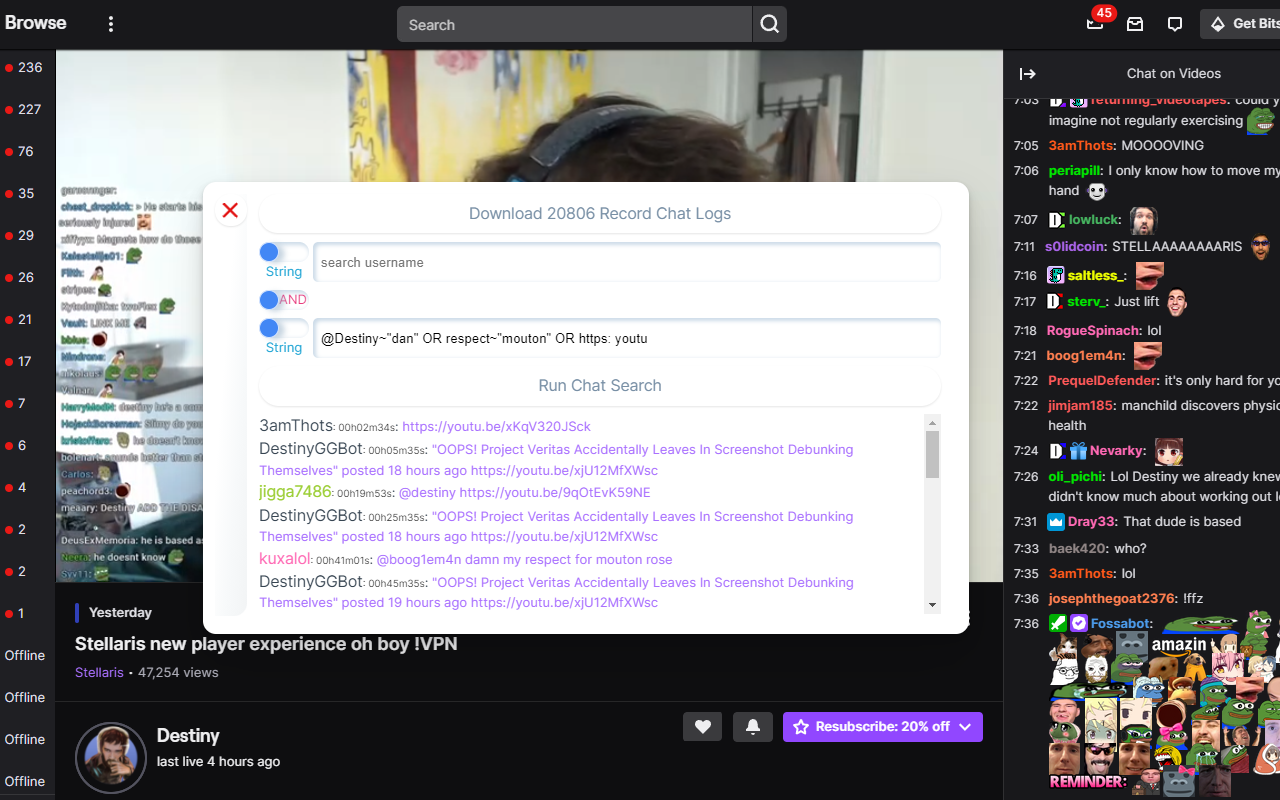Click RogueSpinach username in chat
Screen dimensions: 1280x800
click(1094, 331)
